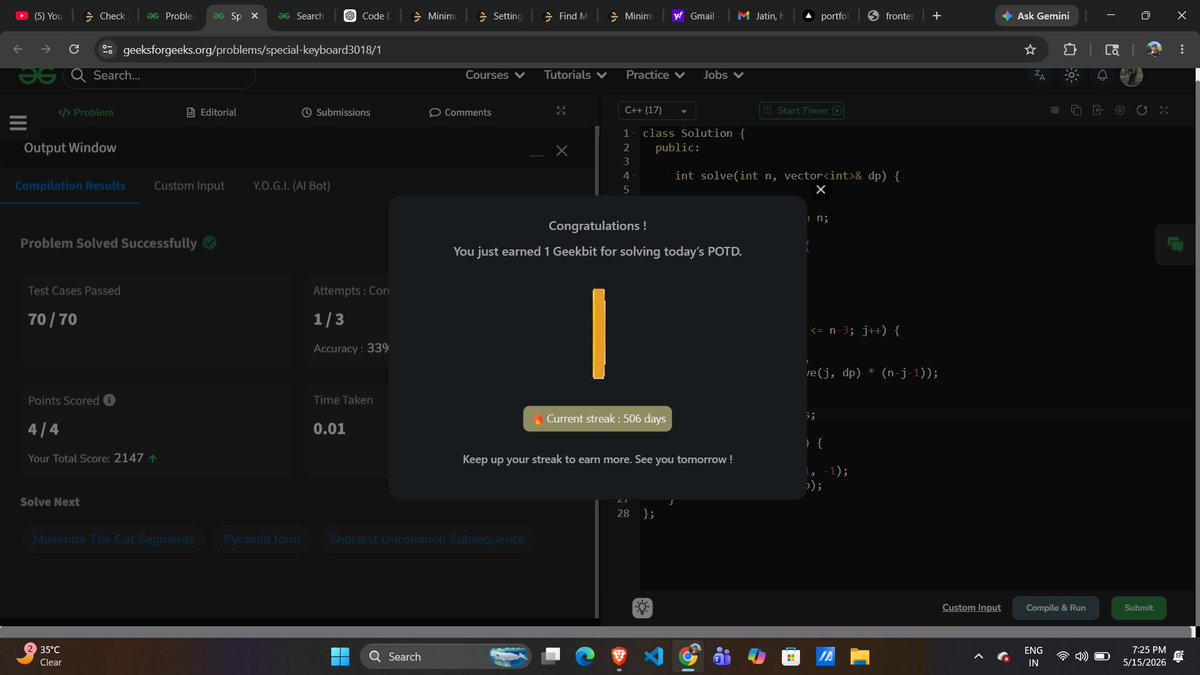This screenshot has height=675, width=1200.
Task: Open the browser extensions puzzle icon
Action: [1069, 49]
